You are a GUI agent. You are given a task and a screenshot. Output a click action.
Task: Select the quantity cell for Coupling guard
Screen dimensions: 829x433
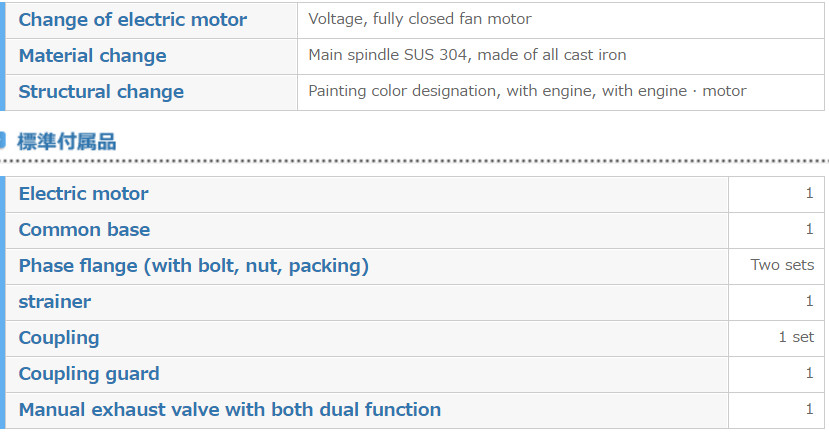click(x=809, y=374)
